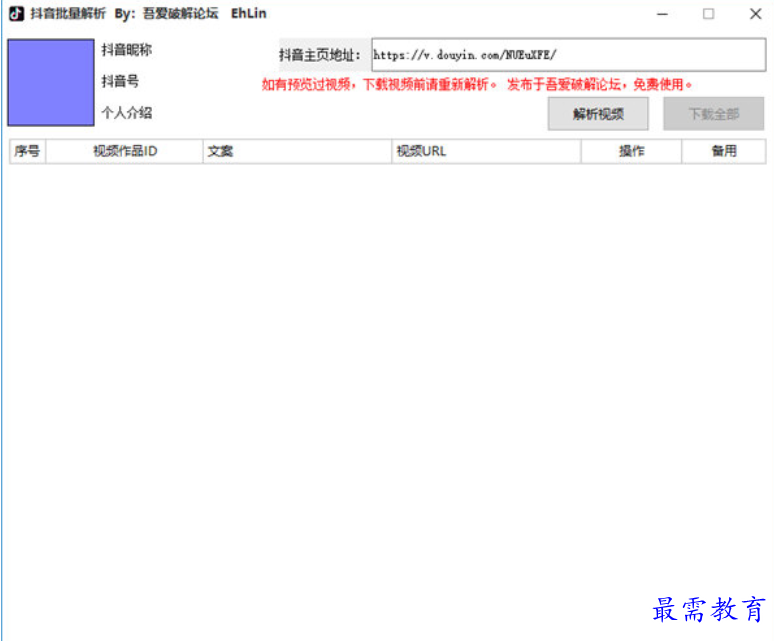Image resolution: width=774 pixels, height=641 pixels.
Task: Click the 序号 column header
Action: [27, 151]
